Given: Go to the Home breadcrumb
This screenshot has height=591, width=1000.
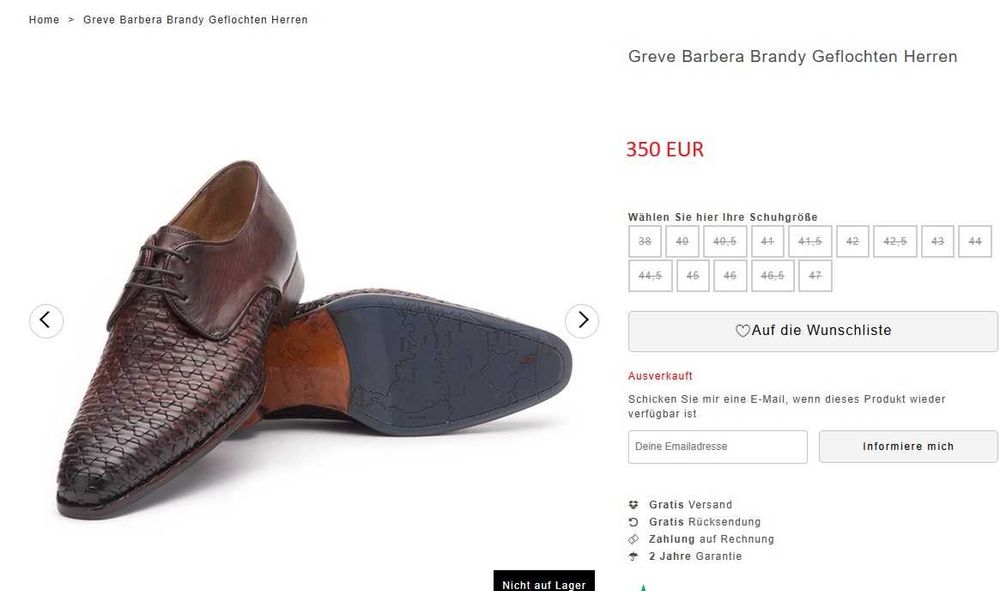Looking at the screenshot, I should (x=44, y=20).
